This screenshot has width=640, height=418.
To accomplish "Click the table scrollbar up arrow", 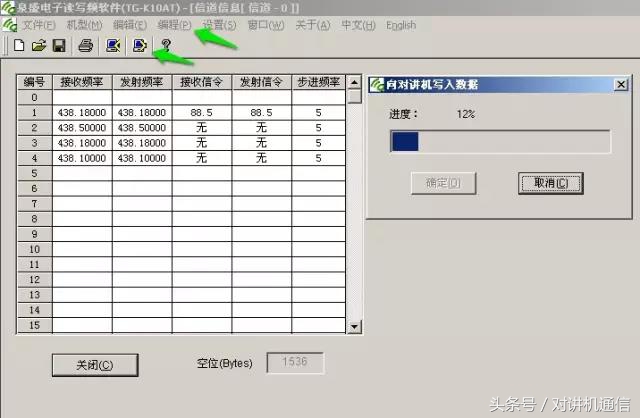I will (x=354, y=82).
